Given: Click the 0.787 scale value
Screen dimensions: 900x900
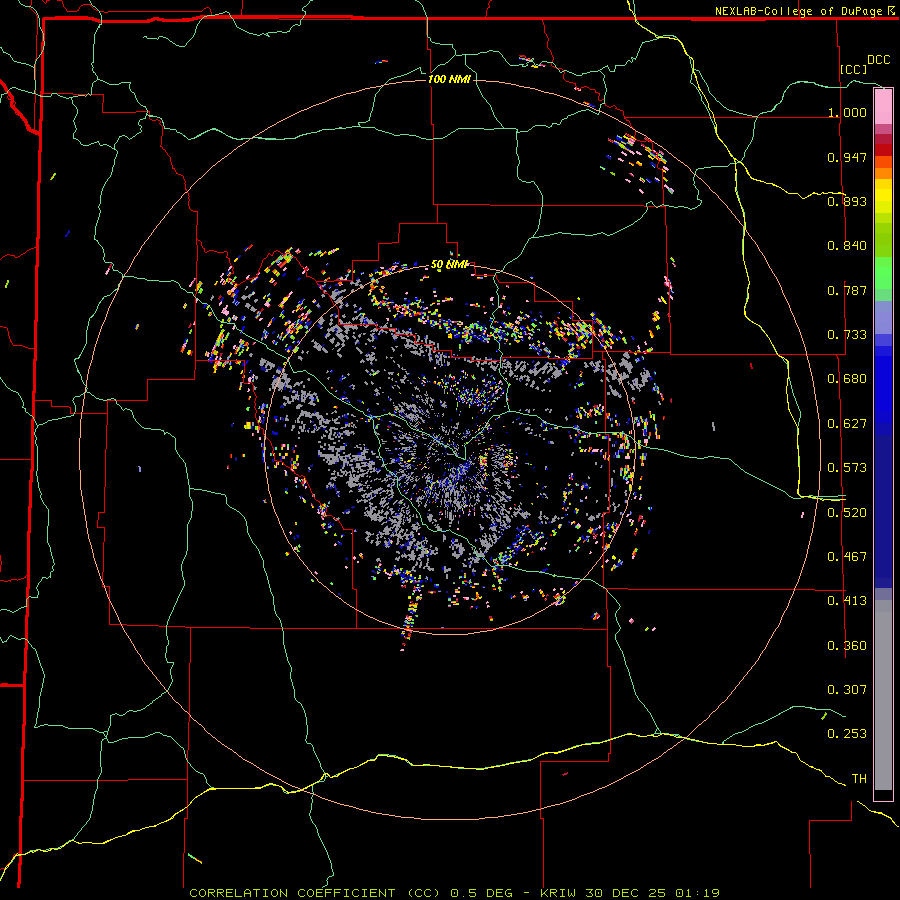Looking at the screenshot, I should click(847, 290).
